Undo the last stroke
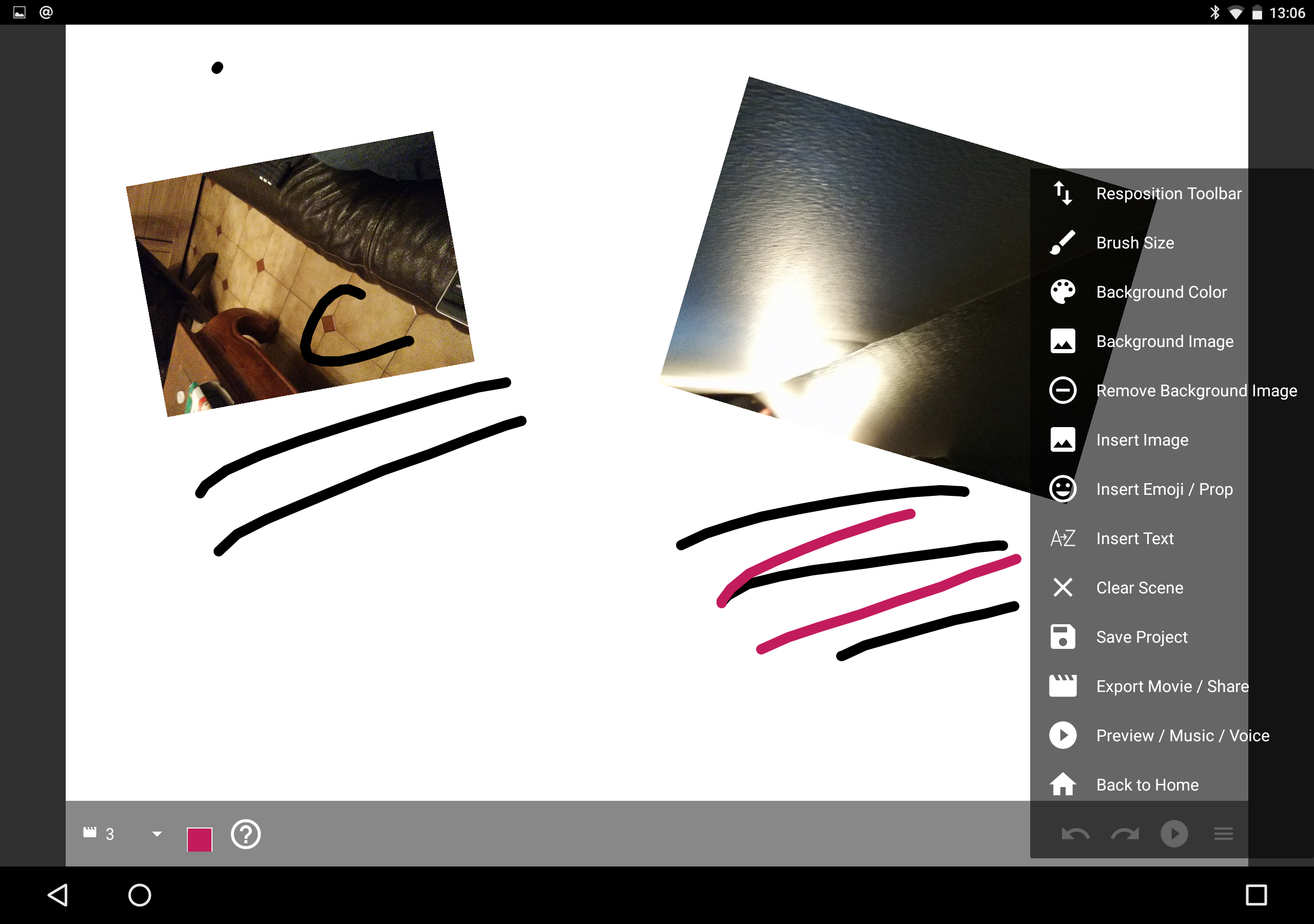The width and height of the screenshot is (1314, 924). point(1075,834)
